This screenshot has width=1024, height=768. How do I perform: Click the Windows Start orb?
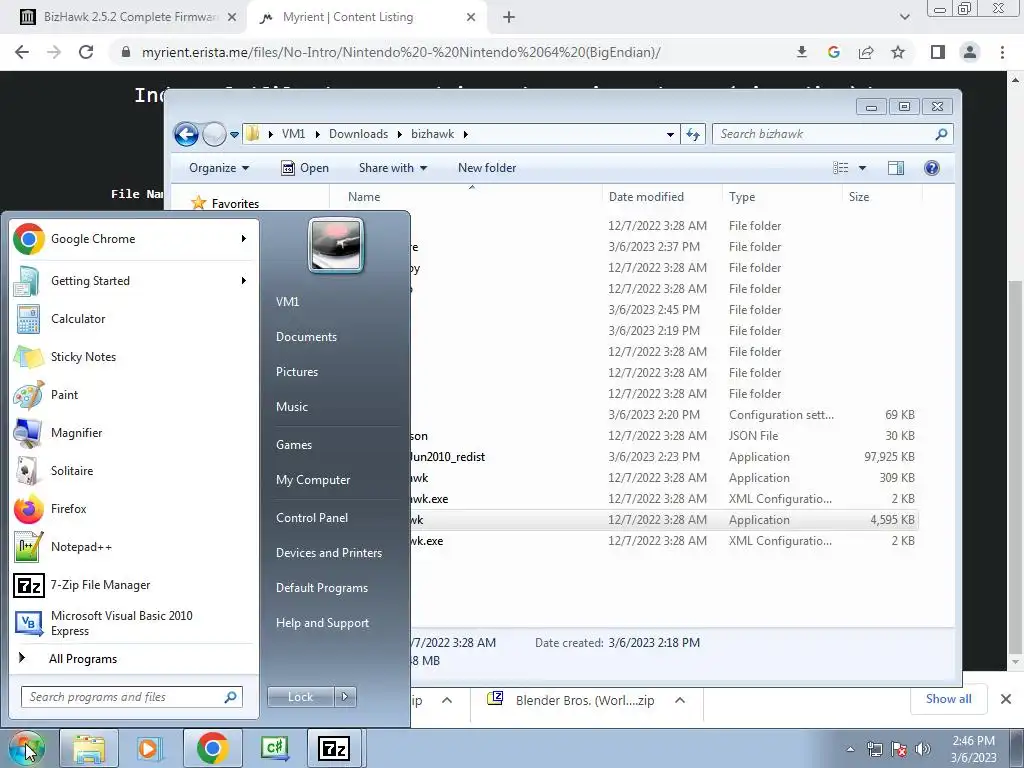click(x=26, y=748)
